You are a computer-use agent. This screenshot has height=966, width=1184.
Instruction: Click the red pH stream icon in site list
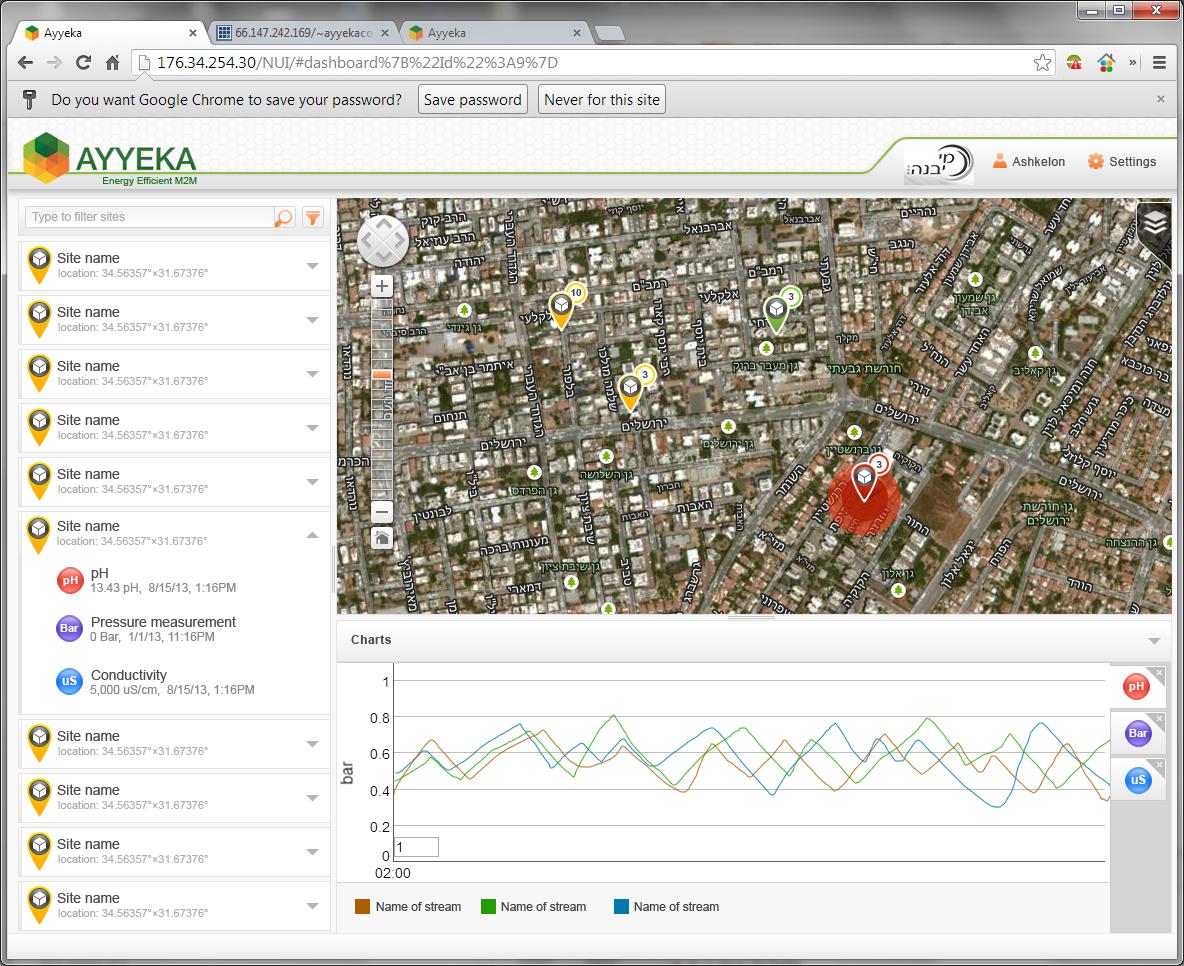coord(70,580)
